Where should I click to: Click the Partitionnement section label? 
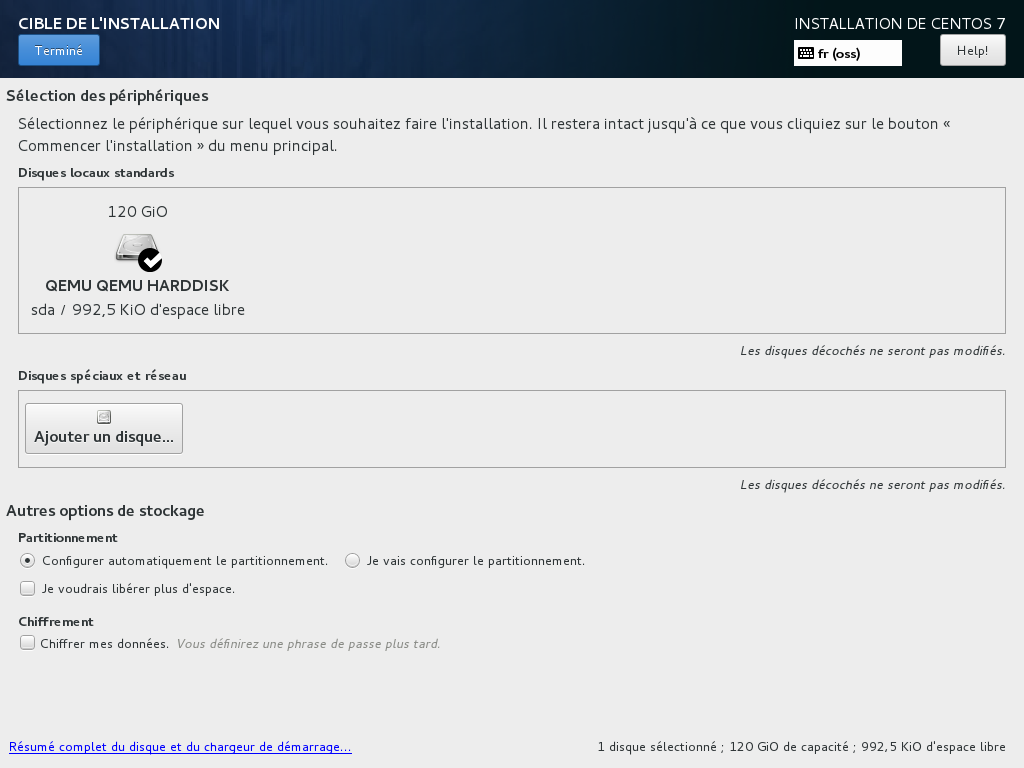point(68,538)
